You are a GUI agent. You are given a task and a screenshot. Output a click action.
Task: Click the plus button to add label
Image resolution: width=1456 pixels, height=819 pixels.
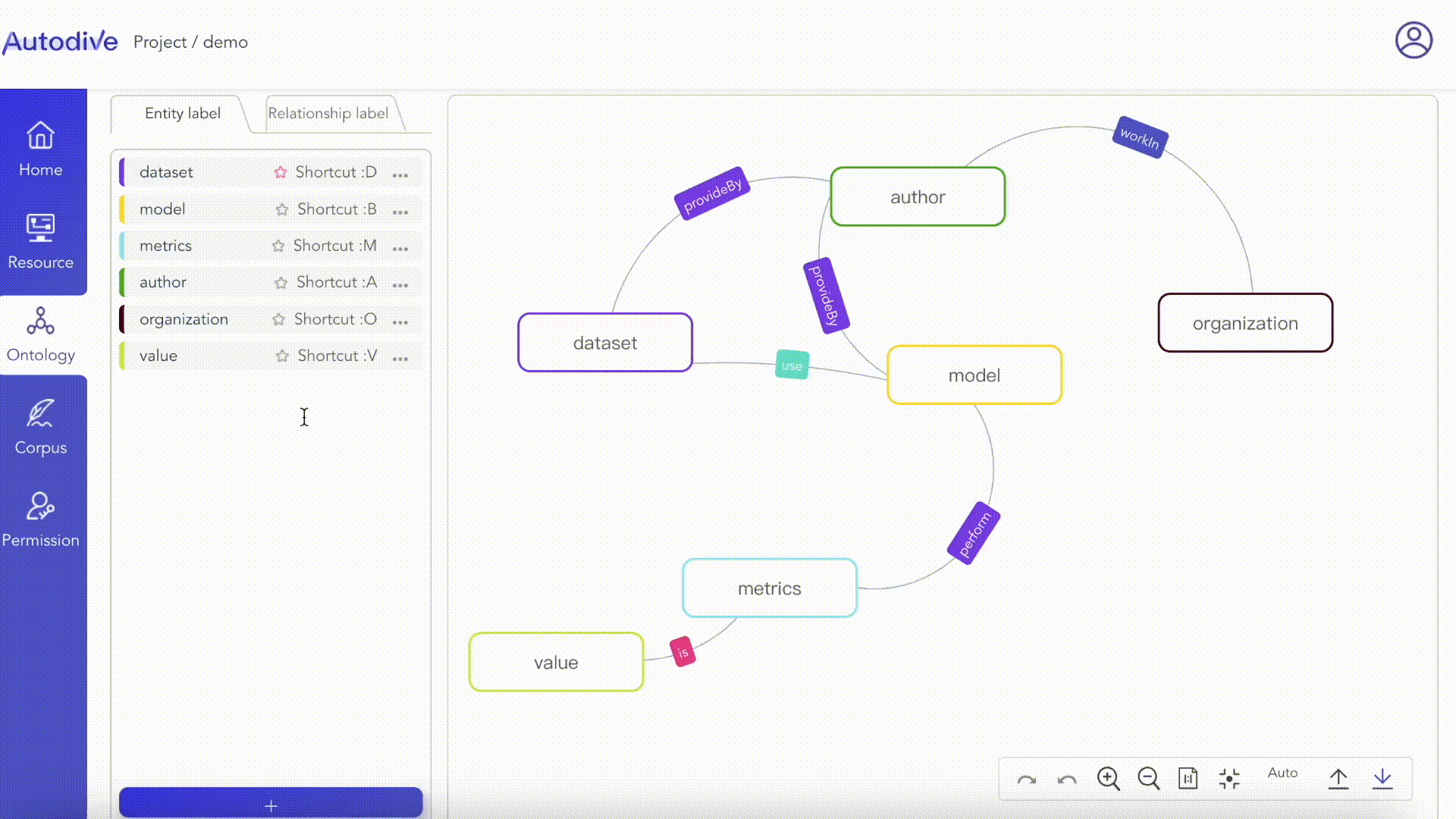[x=271, y=805]
